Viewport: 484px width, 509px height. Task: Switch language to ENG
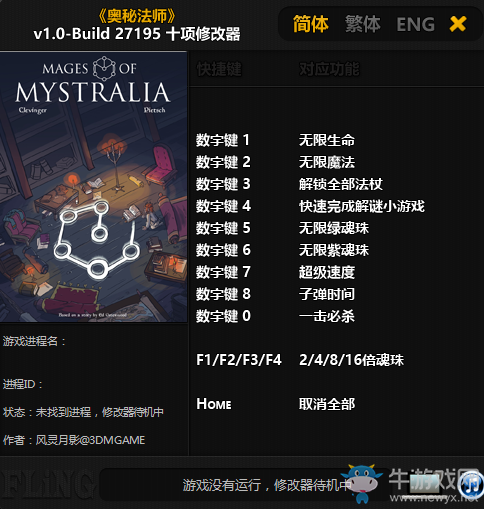(x=415, y=24)
